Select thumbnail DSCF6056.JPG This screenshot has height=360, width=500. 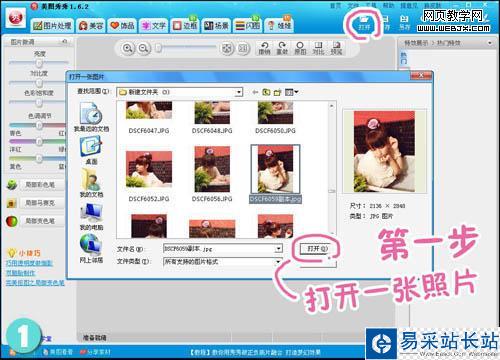point(212,174)
